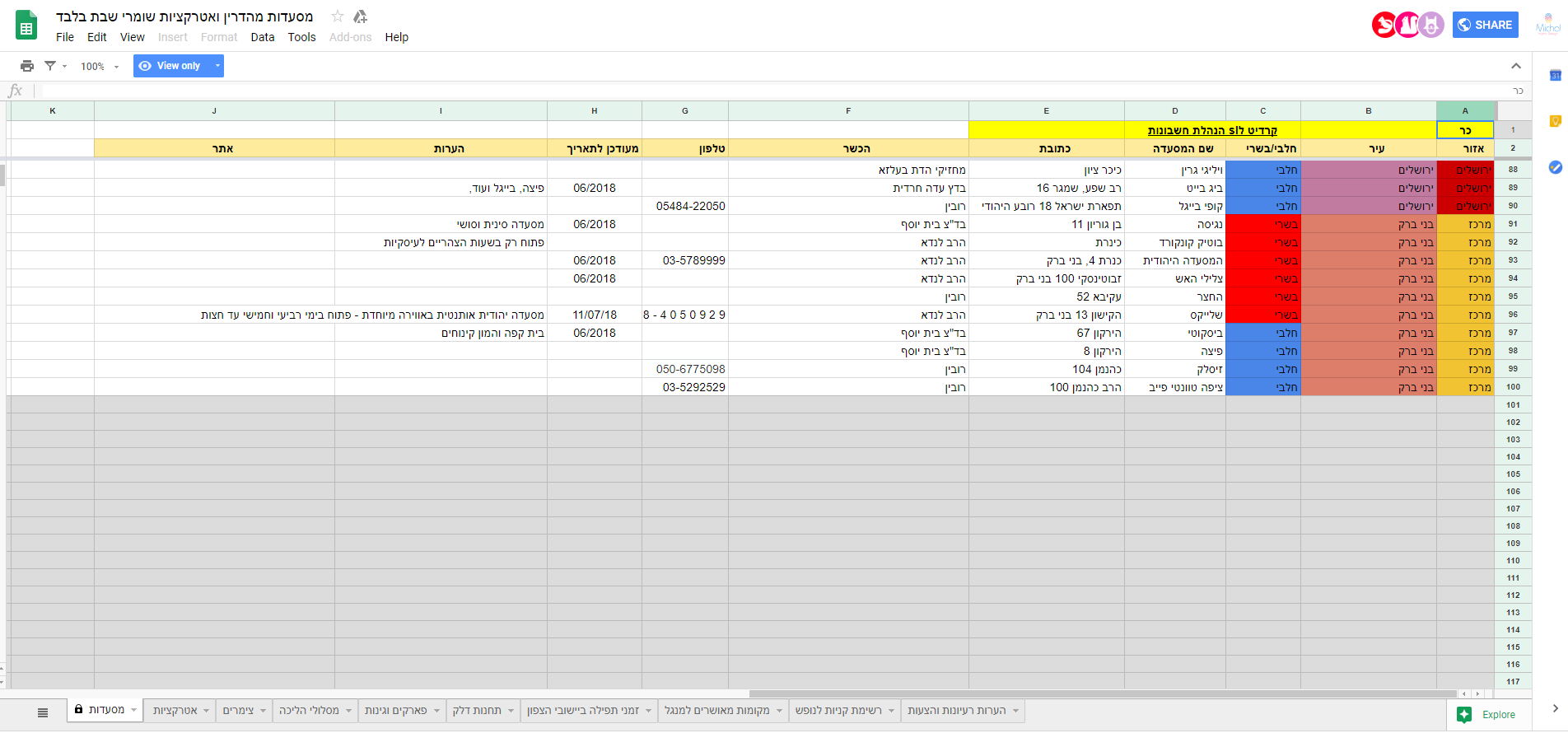
Task: Select the red בשרי cell in row 91
Action: 1263,224
